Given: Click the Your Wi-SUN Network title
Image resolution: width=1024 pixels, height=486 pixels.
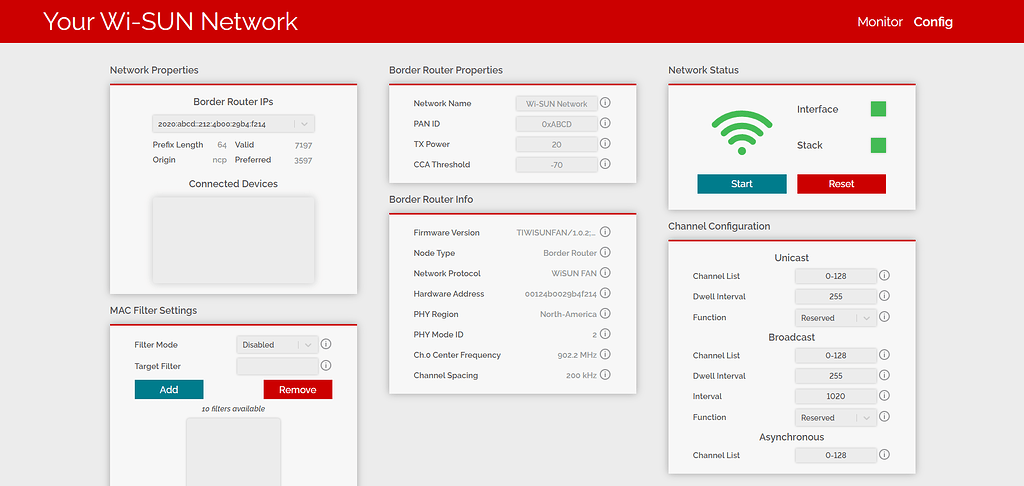Looking at the screenshot, I should (x=170, y=22).
